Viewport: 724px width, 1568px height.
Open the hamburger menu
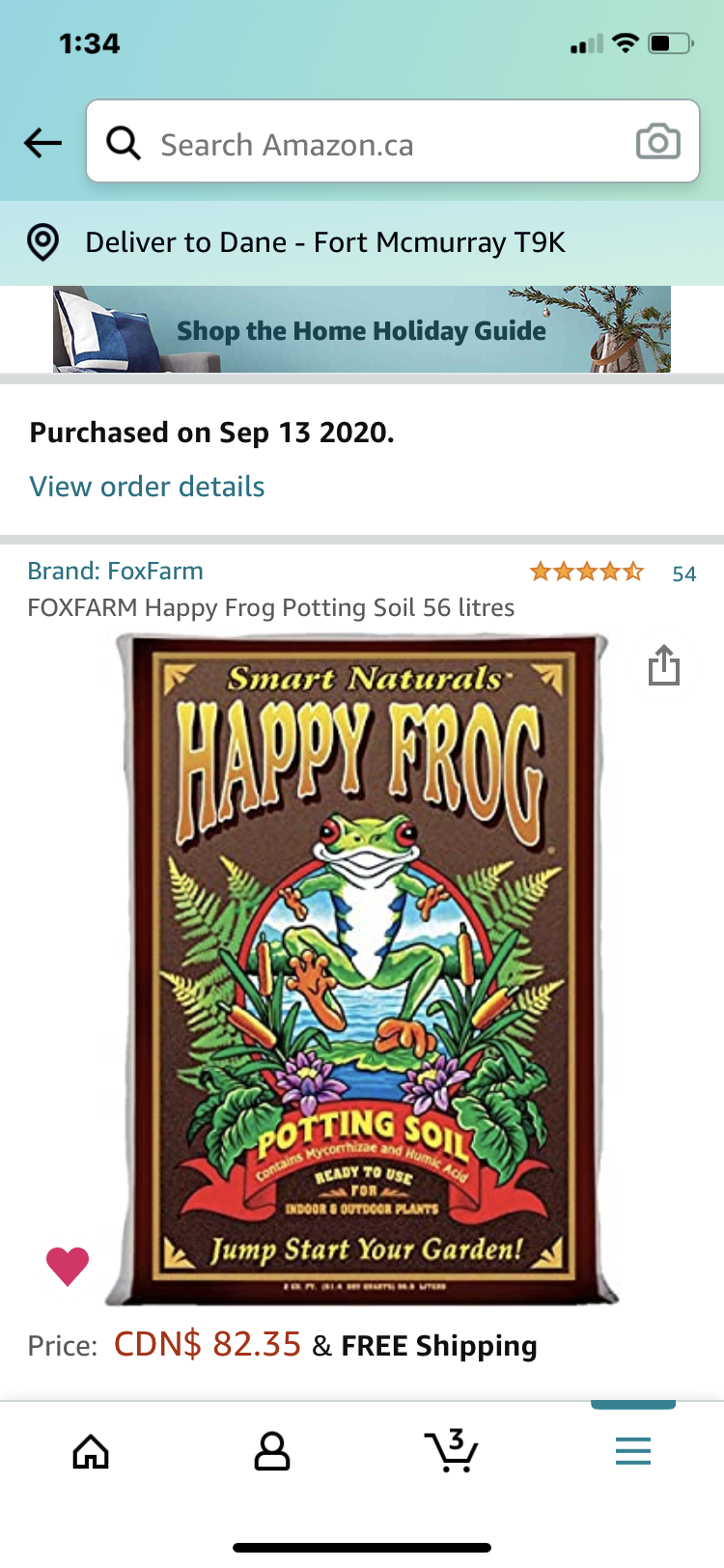(x=633, y=1451)
